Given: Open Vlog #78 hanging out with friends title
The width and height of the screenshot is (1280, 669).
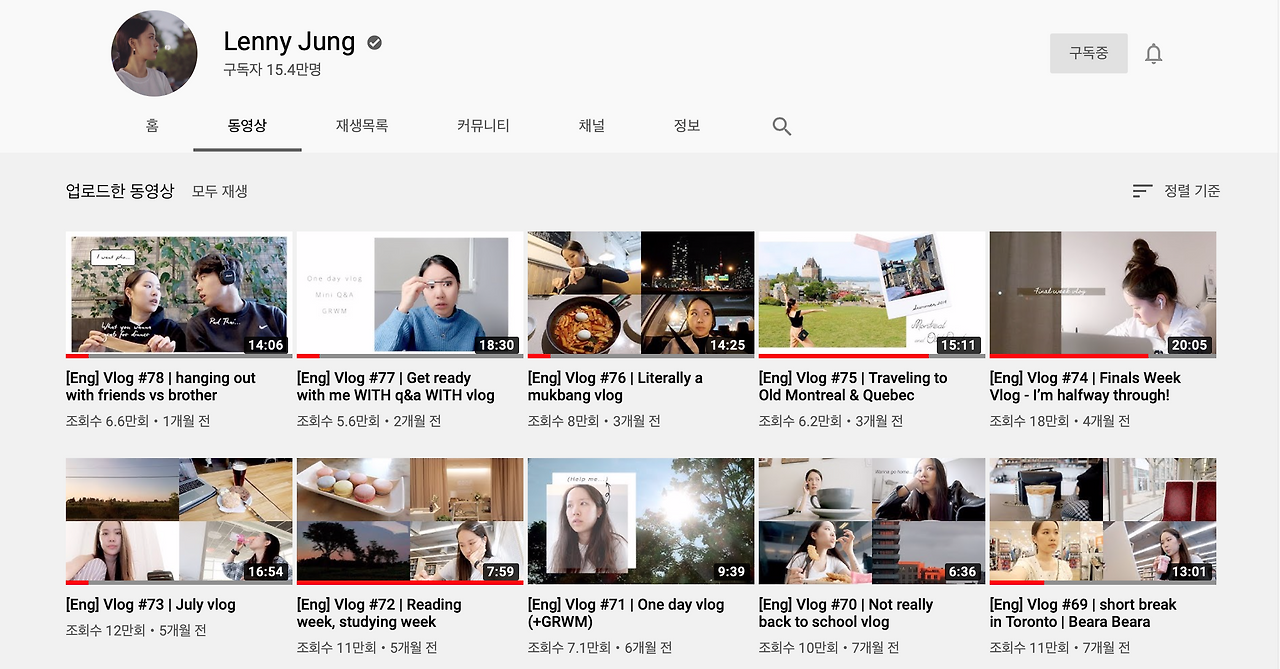Looking at the screenshot, I should click(161, 387).
